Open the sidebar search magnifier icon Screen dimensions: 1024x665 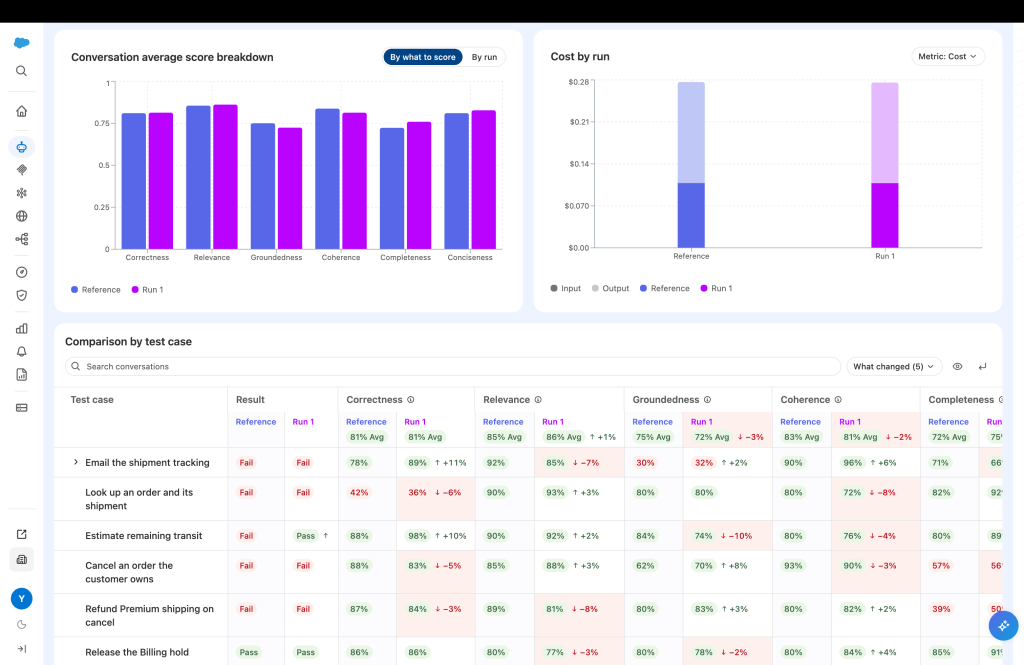22,71
